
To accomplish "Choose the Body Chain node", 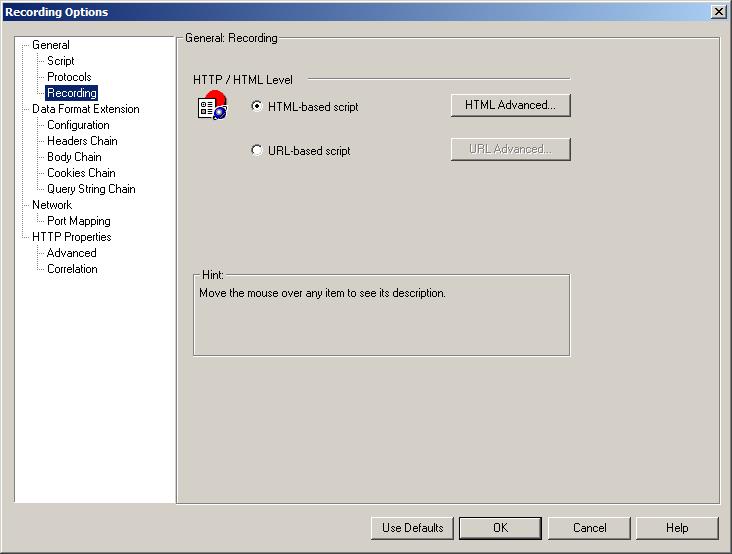I will tap(74, 157).
